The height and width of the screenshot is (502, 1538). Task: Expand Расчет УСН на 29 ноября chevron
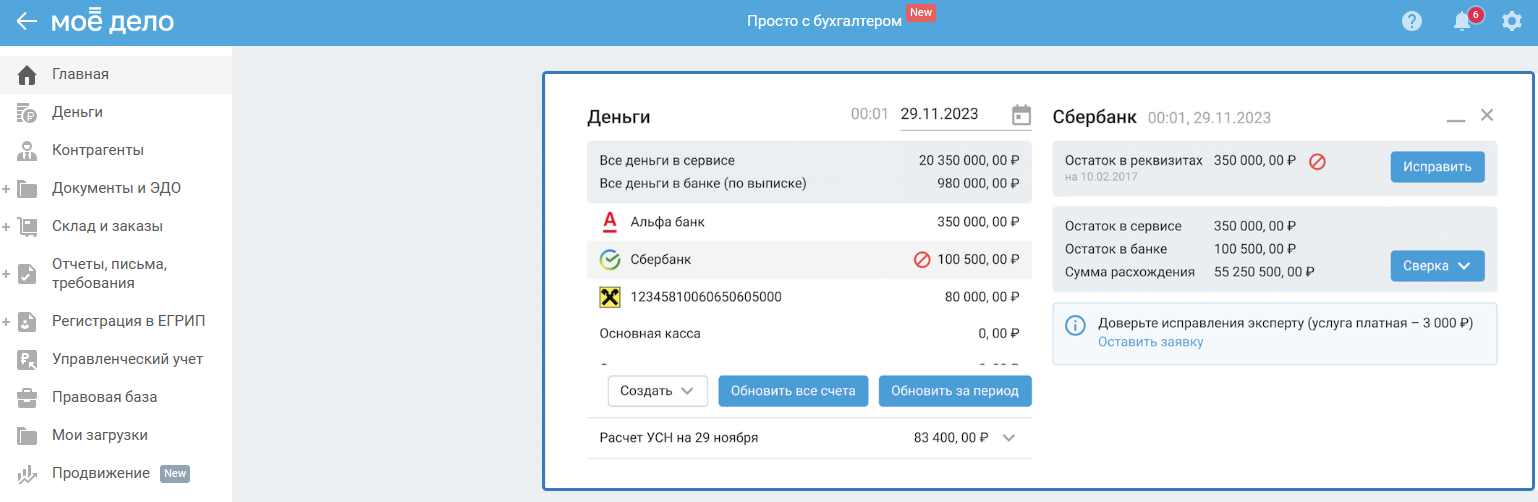[x=1008, y=438]
